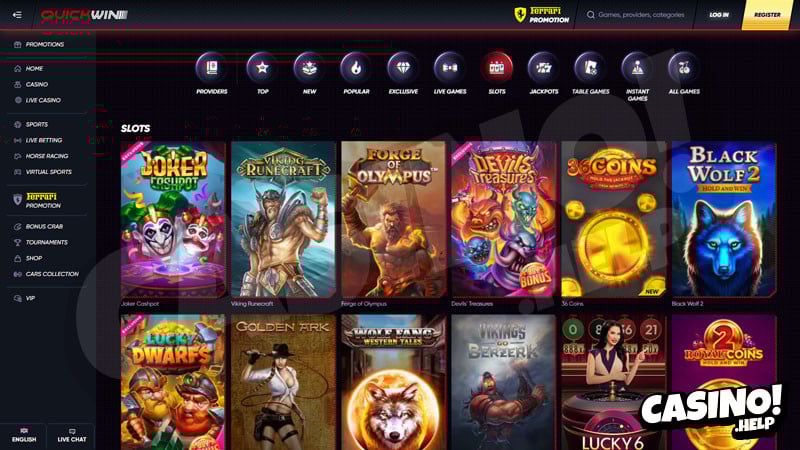
Task: Collapse the sidebar with the menu arrow icon
Action: pos(17,15)
